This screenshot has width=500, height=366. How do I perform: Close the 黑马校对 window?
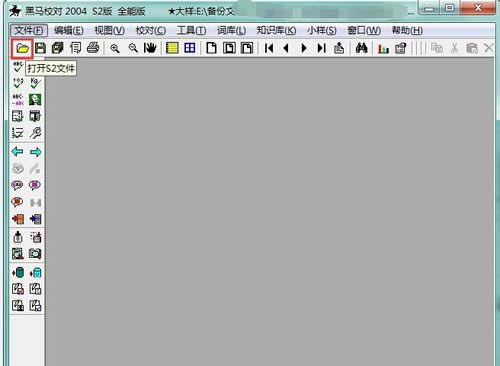point(478,8)
